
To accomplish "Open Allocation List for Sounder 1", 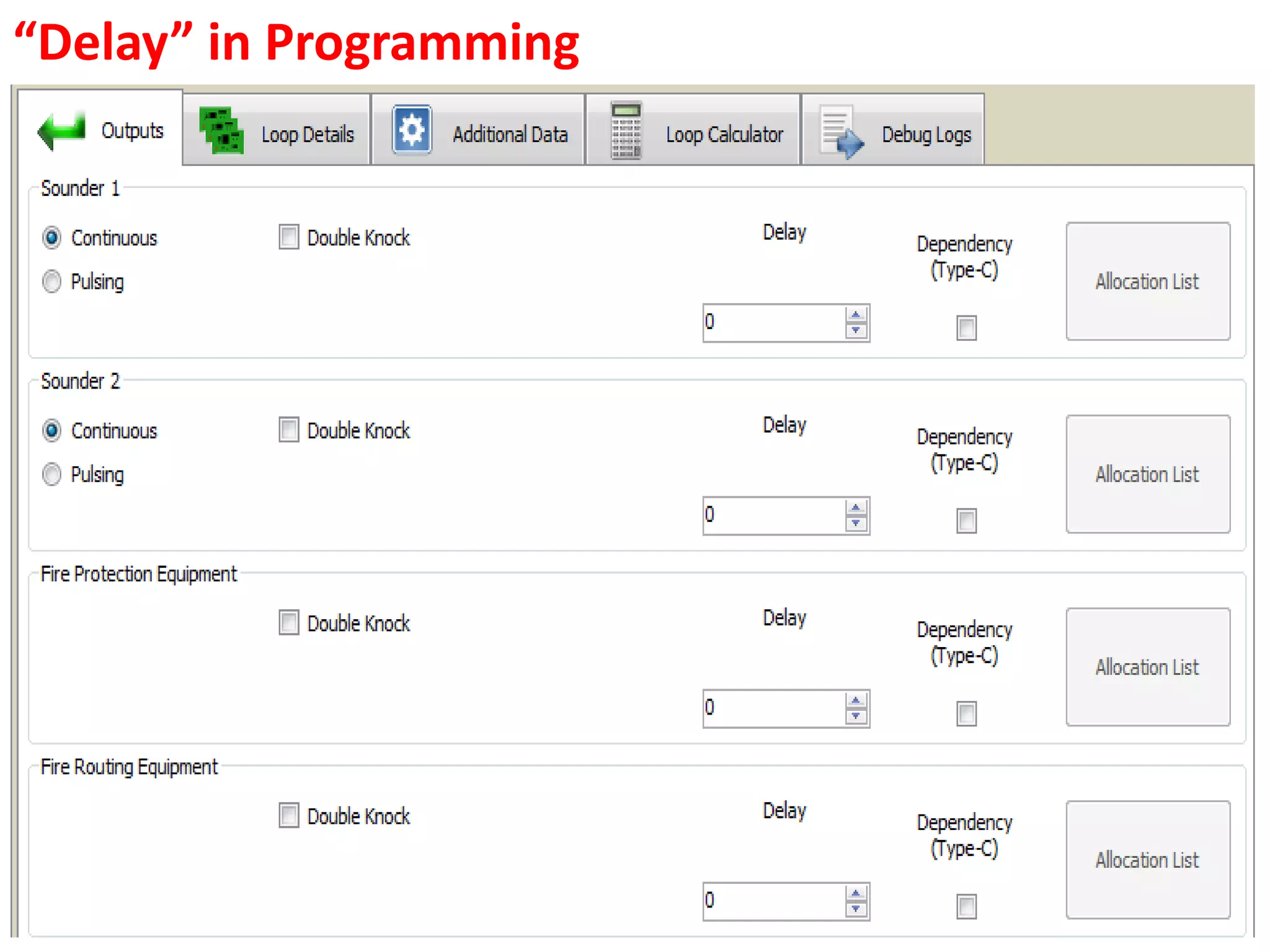I will tap(1148, 281).
